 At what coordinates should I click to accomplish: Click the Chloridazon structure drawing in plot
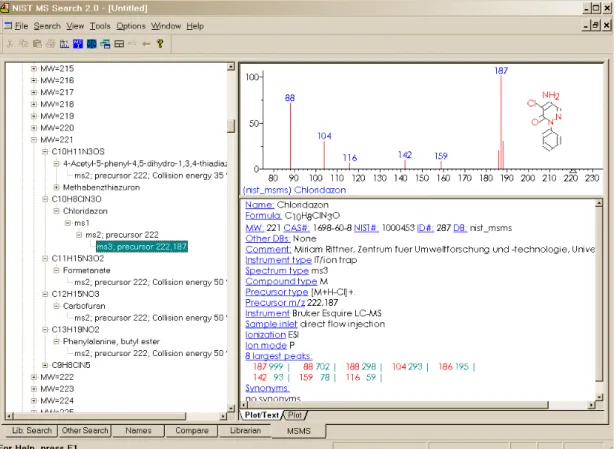545,121
